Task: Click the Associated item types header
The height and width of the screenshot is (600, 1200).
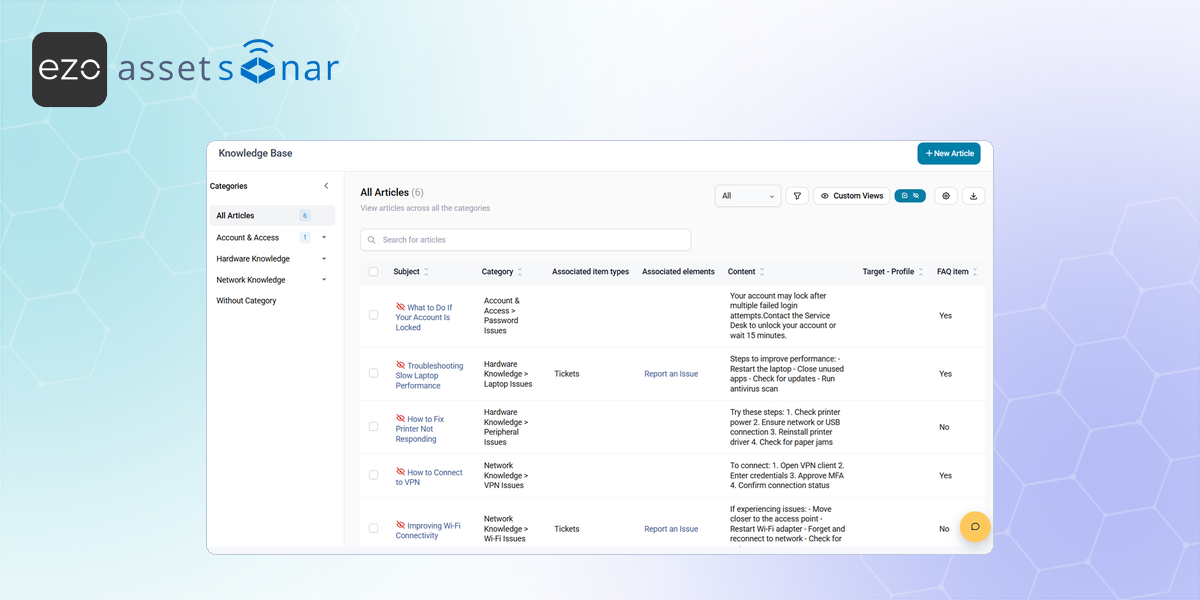Action: [590, 272]
